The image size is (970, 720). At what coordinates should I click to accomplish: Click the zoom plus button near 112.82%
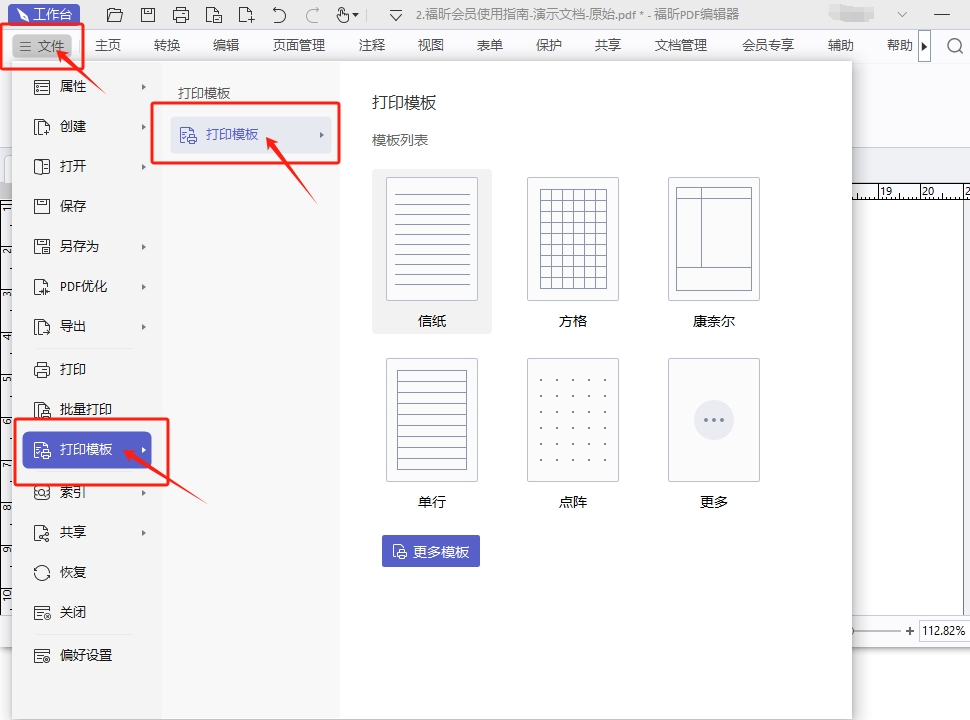(x=909, y=631)
